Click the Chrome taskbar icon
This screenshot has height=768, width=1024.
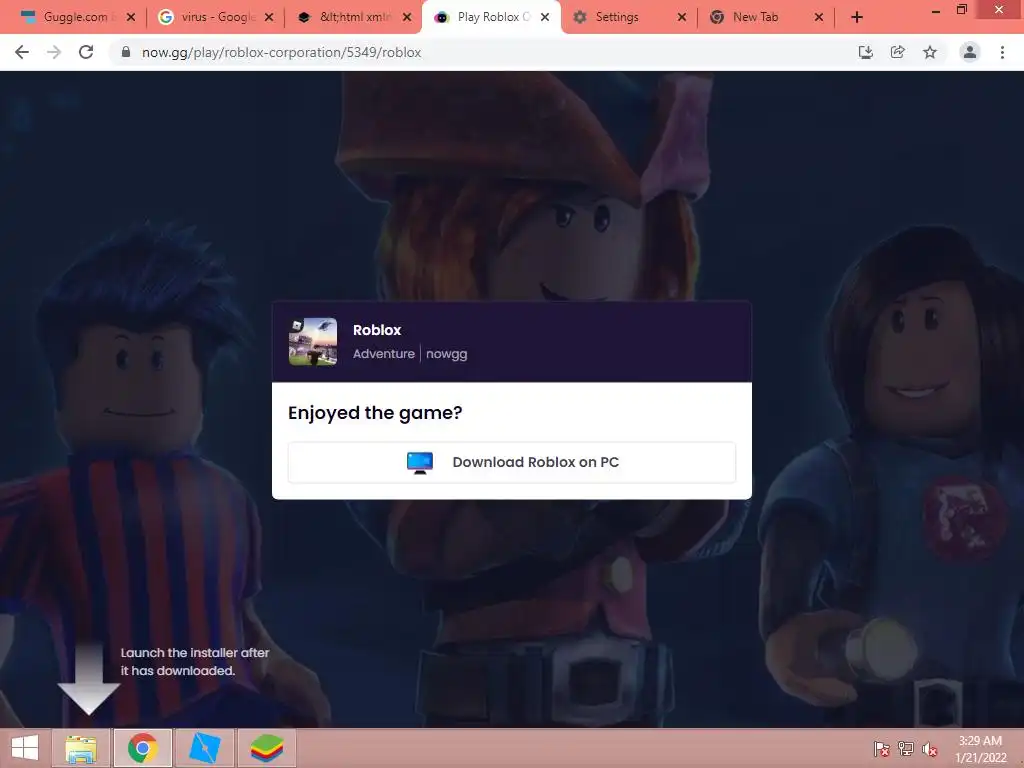coord(142,748)
